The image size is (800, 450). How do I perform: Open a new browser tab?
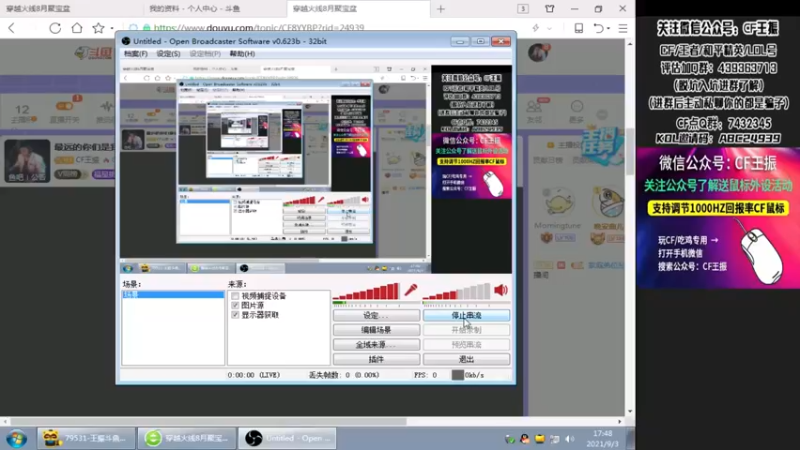pos(441,9)
